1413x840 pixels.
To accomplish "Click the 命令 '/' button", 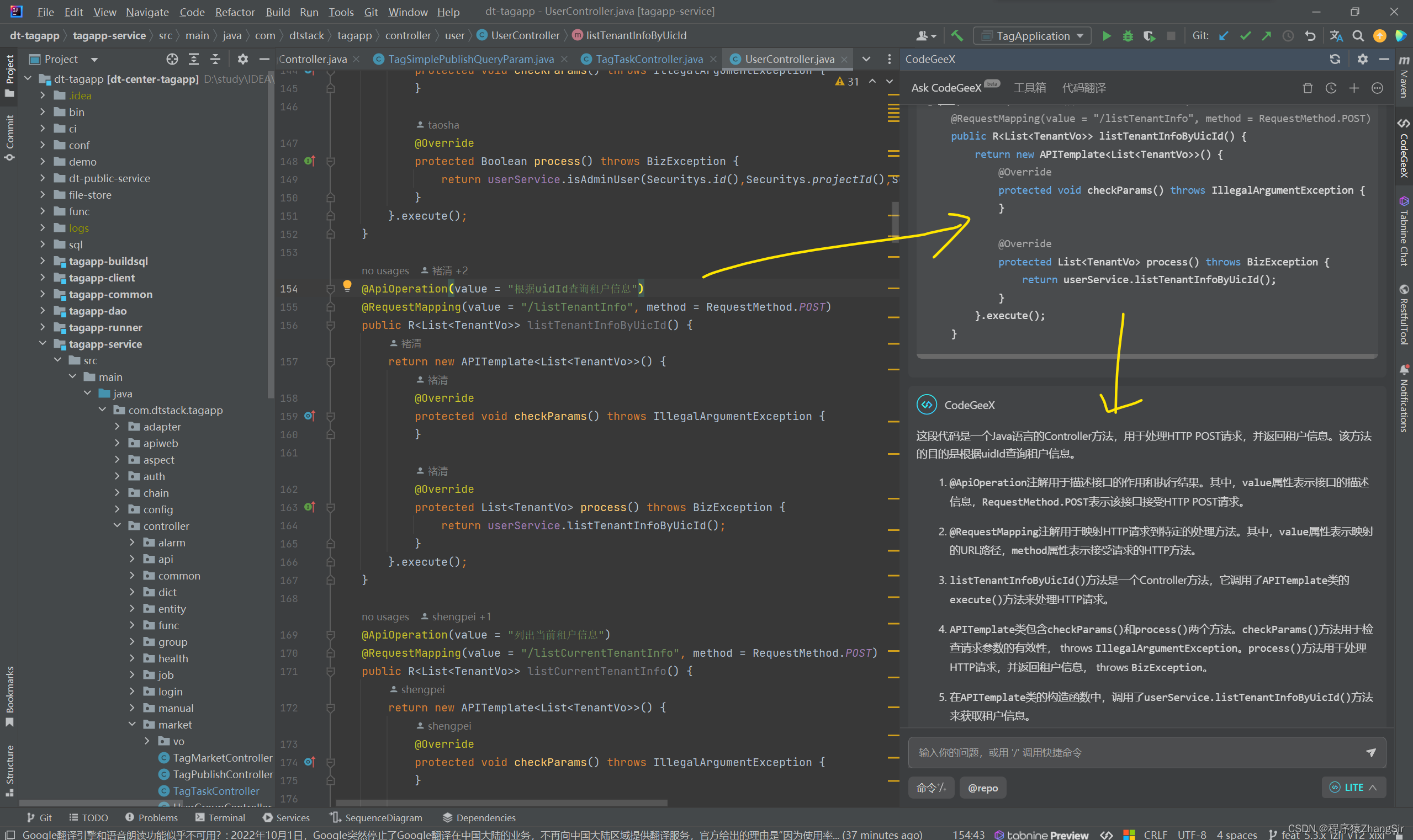I will click(930, 788).
